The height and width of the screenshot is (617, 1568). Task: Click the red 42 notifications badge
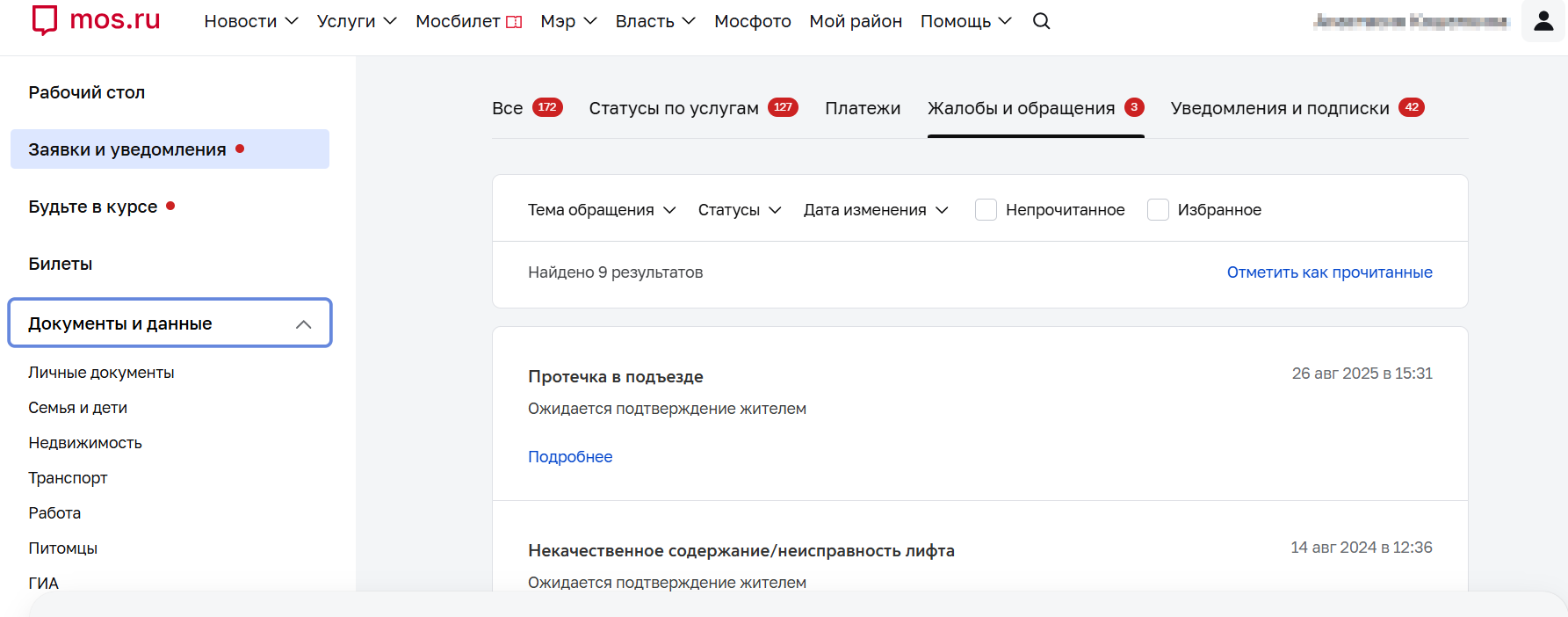tap(1411, 107)
